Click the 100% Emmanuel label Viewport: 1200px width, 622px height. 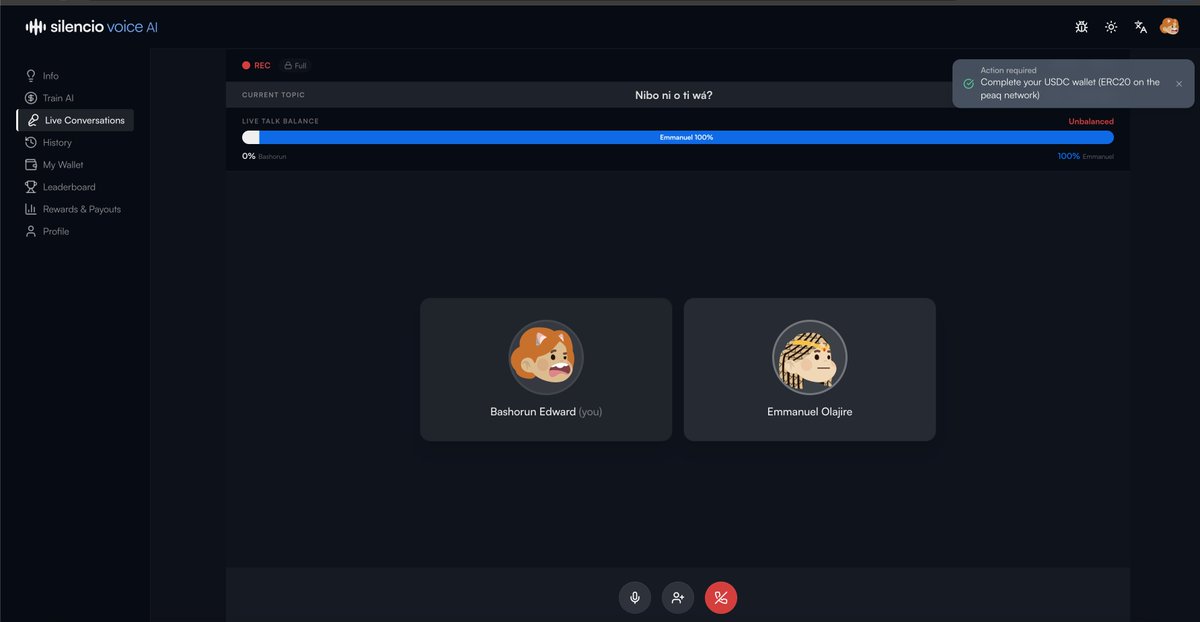(1085, 156)
